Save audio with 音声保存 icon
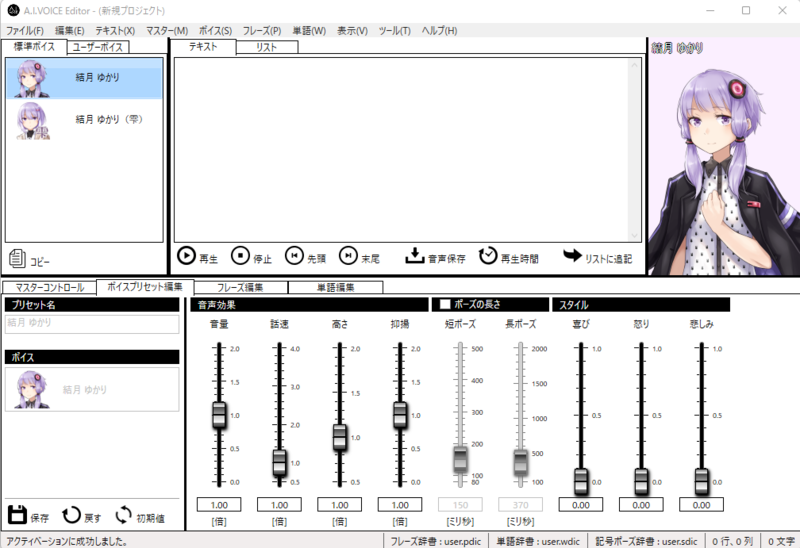Image resolution: width=800 pixels, height=548 pixels. click(415, 256)
